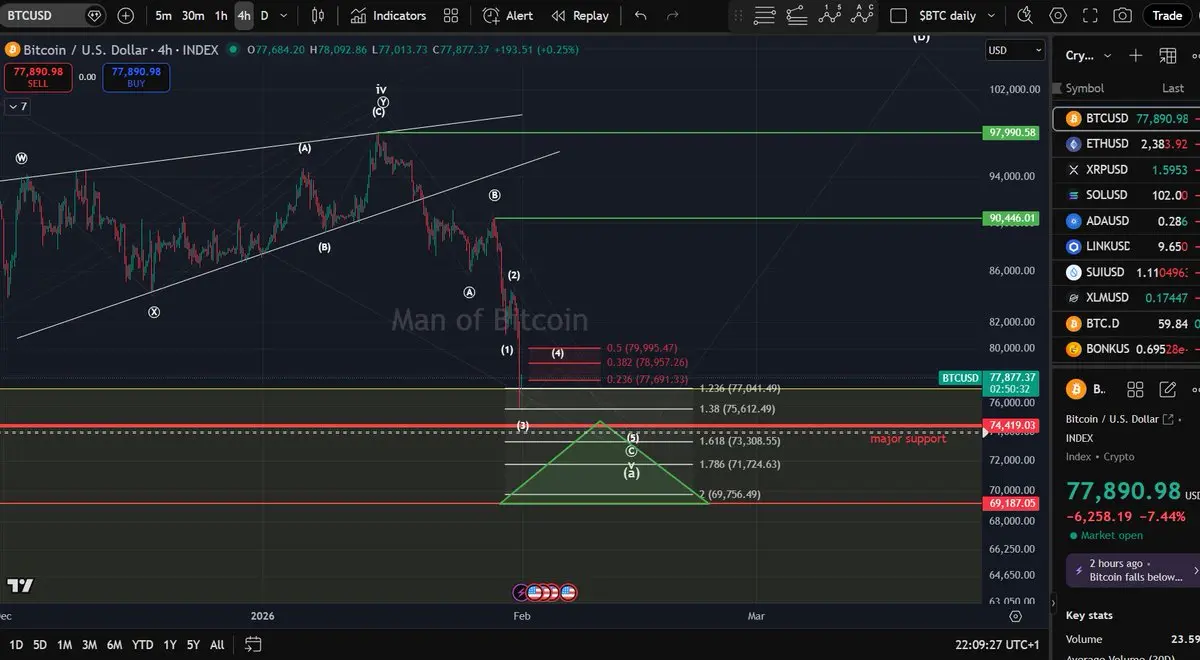Open the $BTC daily layout name
The image size is (1200, 660).
point(947,15)
